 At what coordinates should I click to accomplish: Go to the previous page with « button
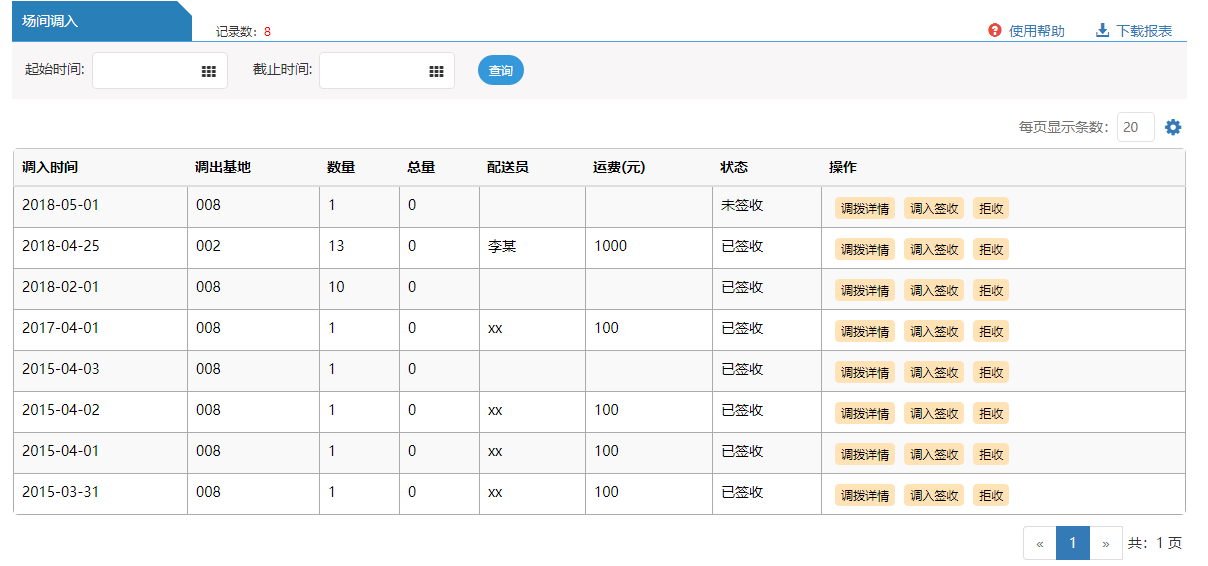coord(1040,543)
